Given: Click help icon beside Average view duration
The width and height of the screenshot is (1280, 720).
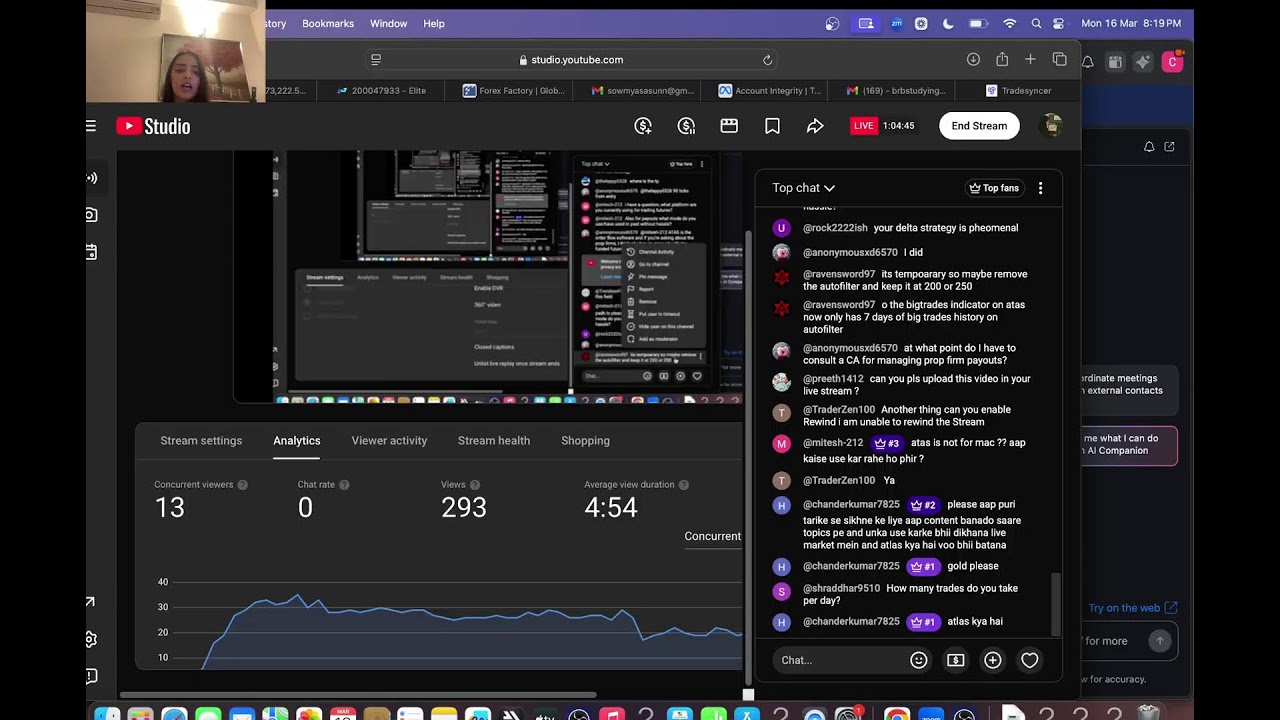Looking at the screenshot, I should tap(684, 485).
